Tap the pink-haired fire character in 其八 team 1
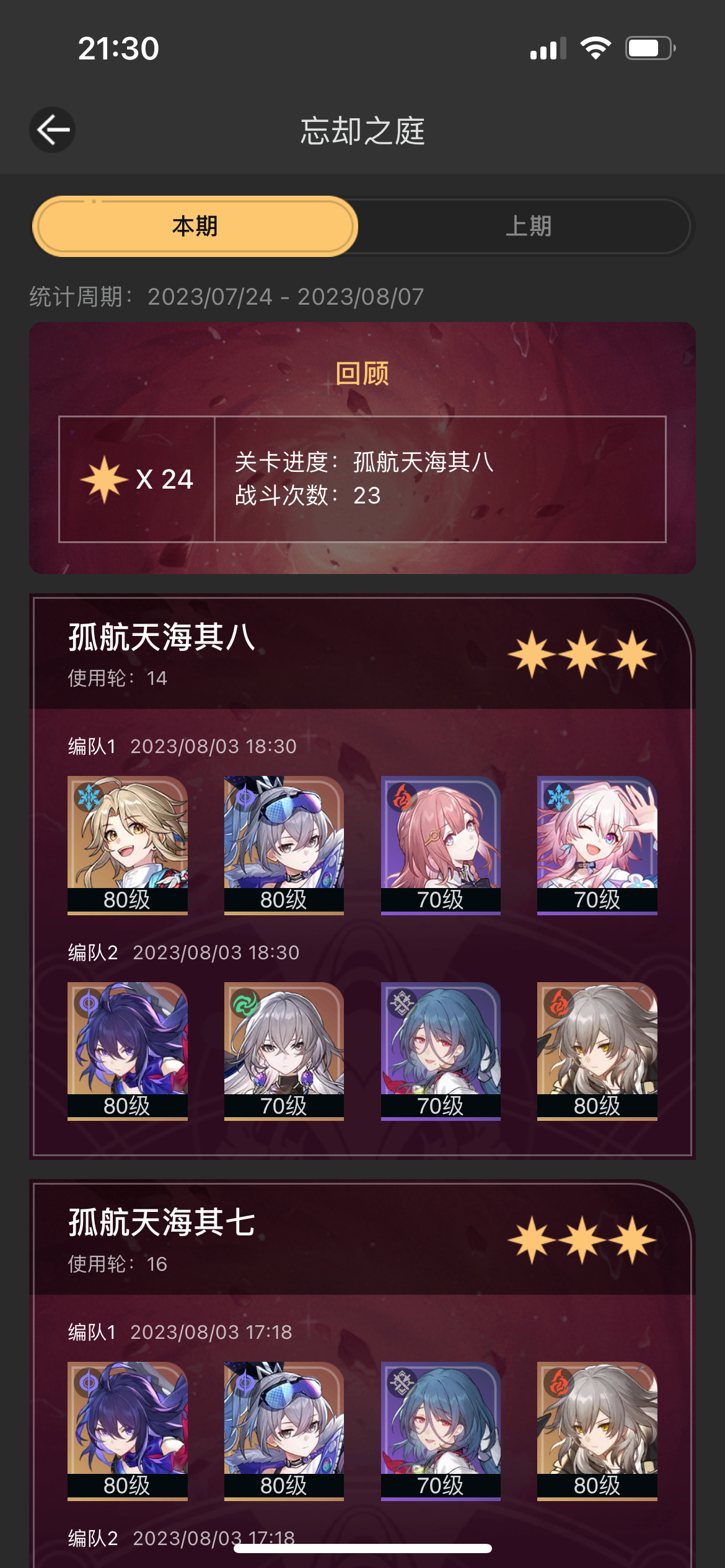The width and height of the screenshot is (725, 1568). point(441,845)
